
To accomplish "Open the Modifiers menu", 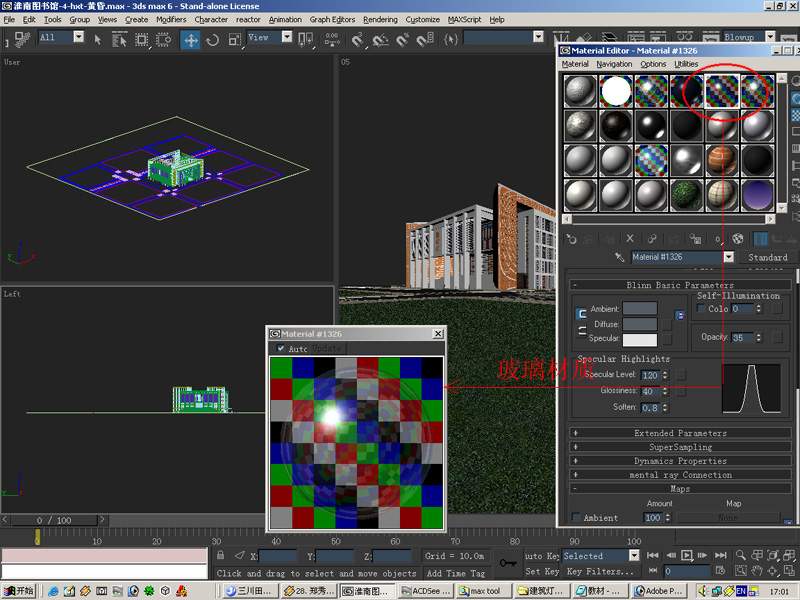I will pyautogui.click(x=171, y=19).
